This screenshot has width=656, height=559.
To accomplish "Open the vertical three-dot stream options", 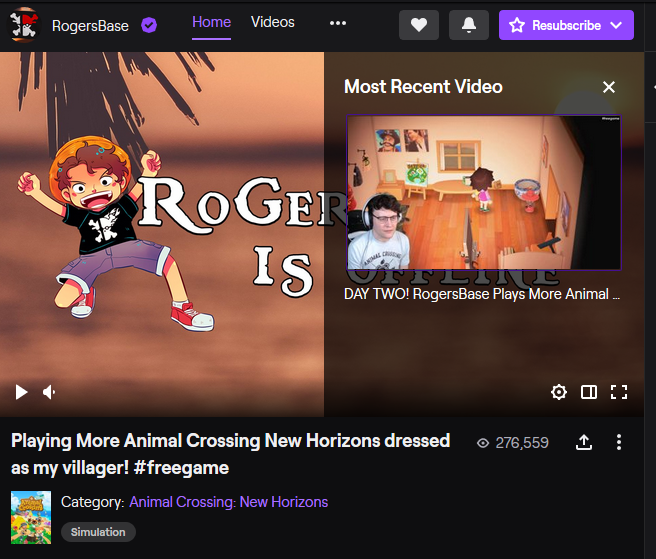I will [619, 442].
